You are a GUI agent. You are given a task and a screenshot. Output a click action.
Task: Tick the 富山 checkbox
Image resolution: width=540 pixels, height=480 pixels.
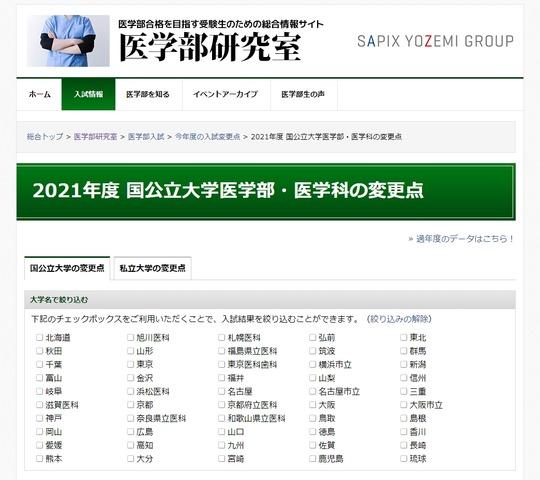pyautogui.click(x=39, y=377)
